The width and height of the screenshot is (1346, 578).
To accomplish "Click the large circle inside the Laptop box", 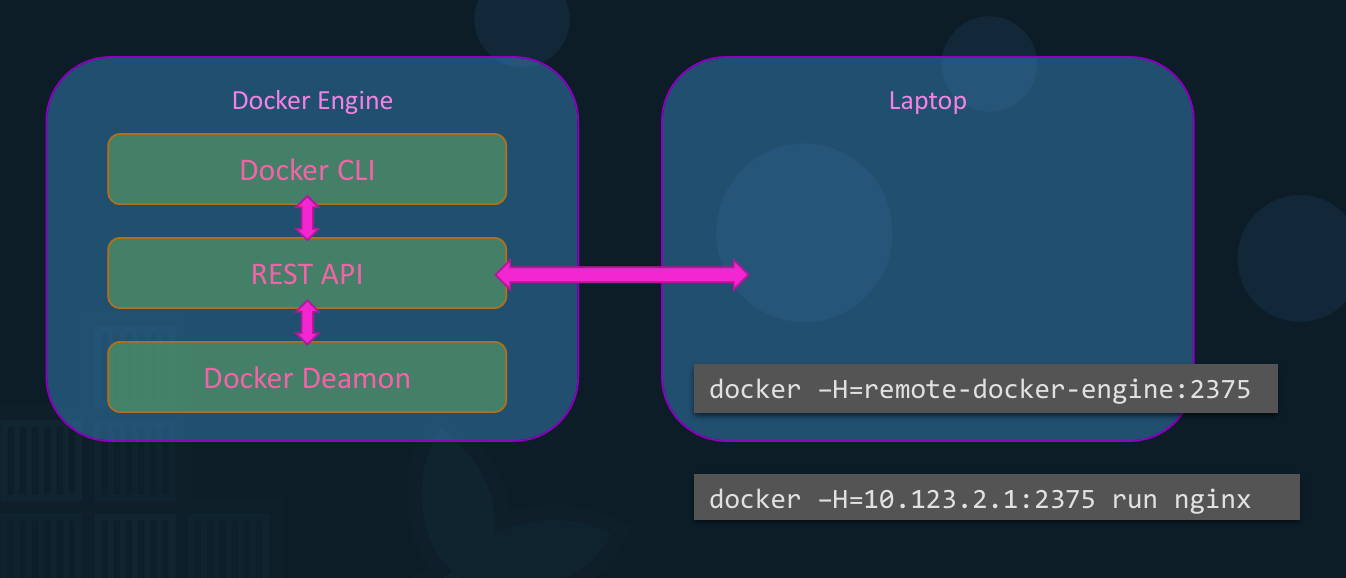I will [x=804, y=232].
